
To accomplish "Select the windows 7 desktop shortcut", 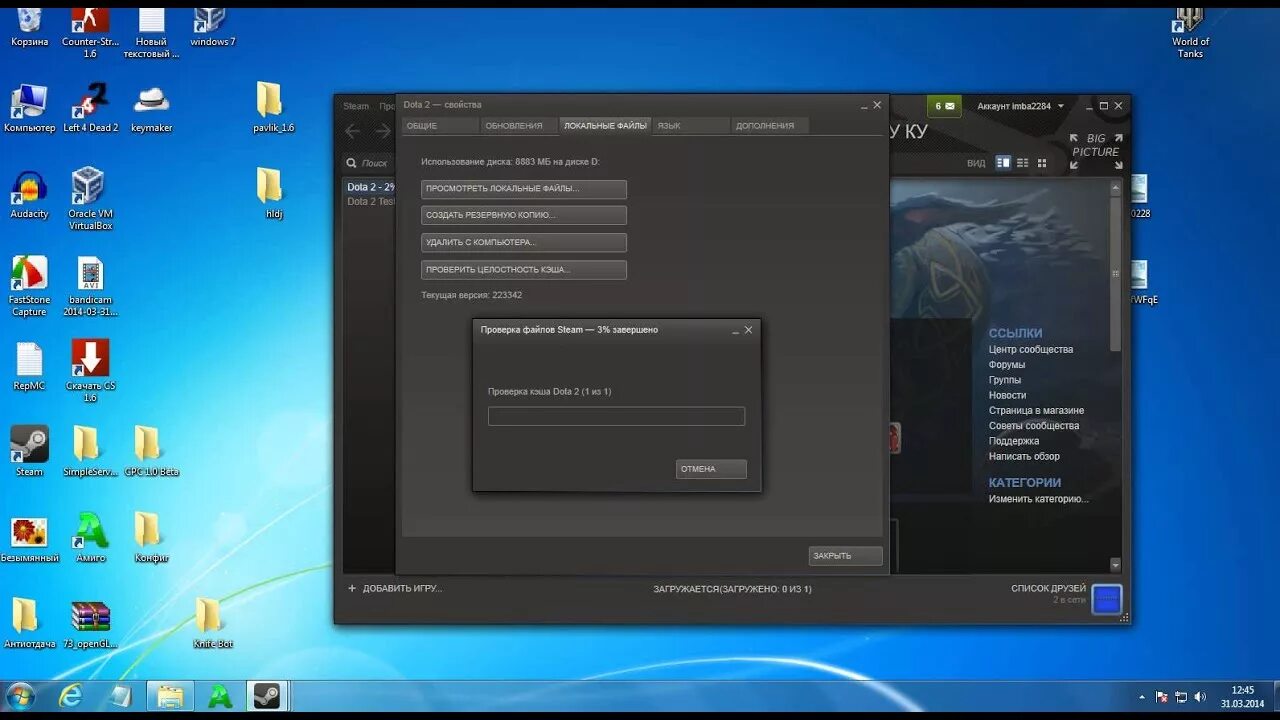I will [212, 26].
